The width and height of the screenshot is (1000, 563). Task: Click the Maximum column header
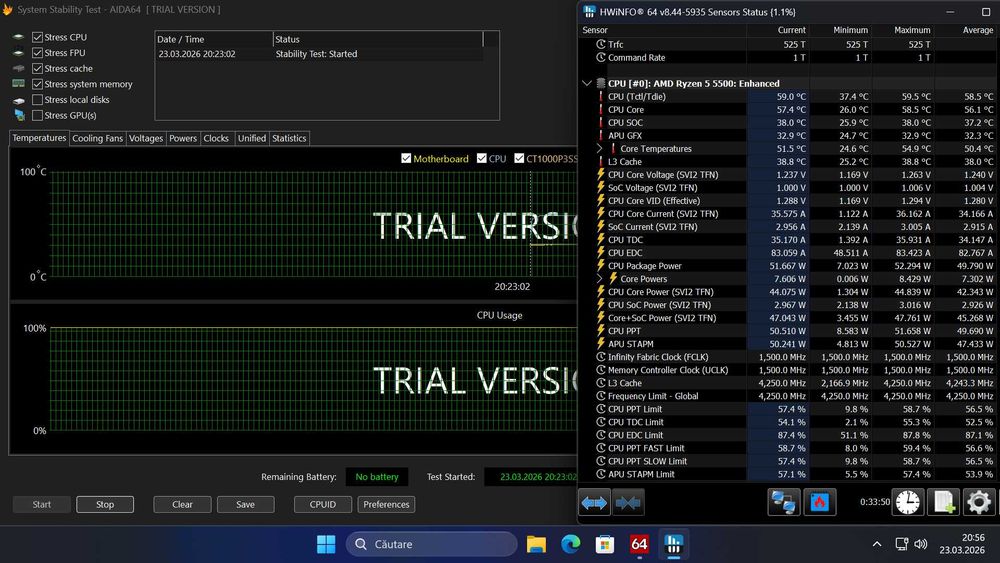pos(903,30)
